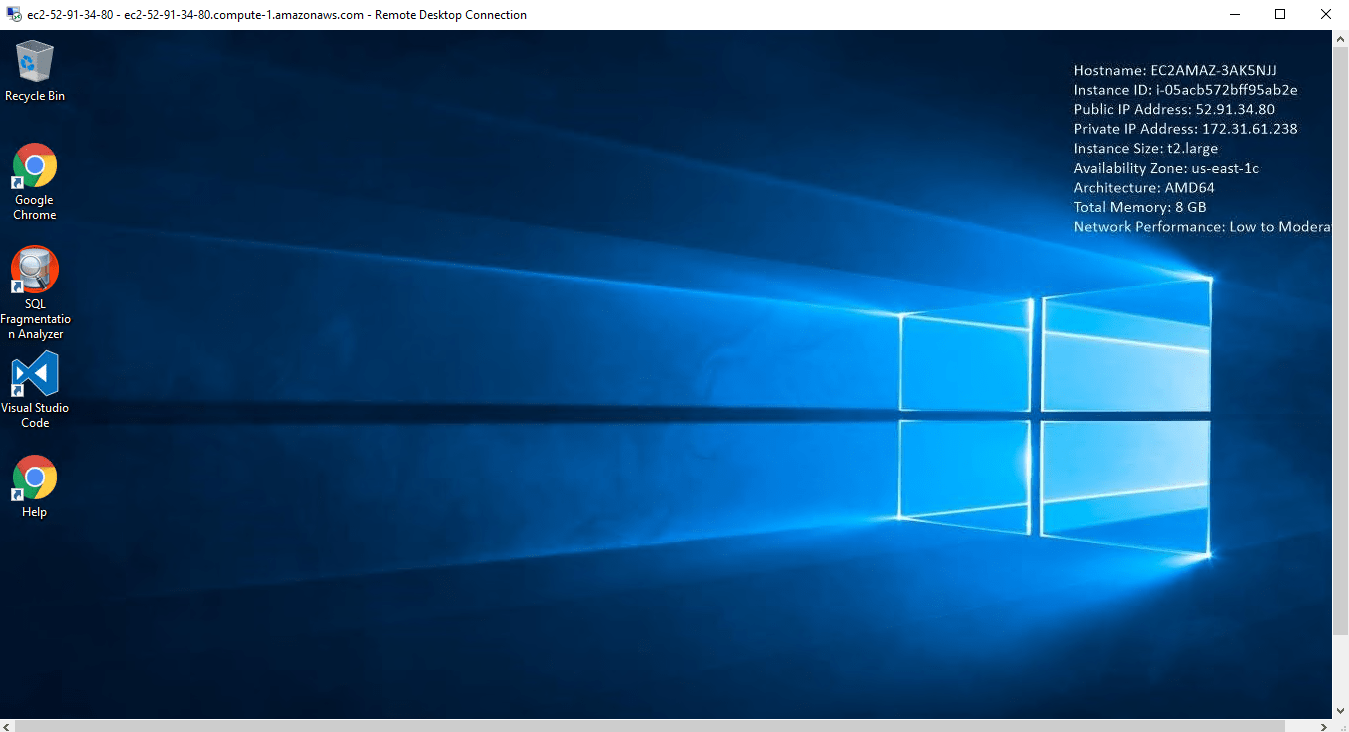1349x732 pixels.
Task: Close the Remote Desktop Connection window
Action: click(1326, 15)
